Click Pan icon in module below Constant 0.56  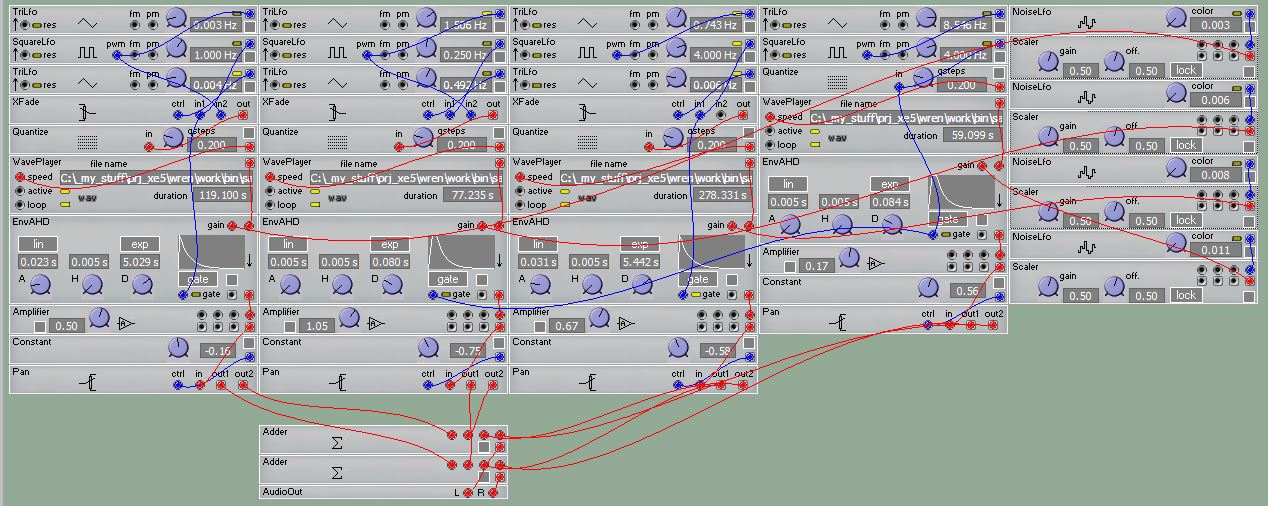(x=838, y=322)
